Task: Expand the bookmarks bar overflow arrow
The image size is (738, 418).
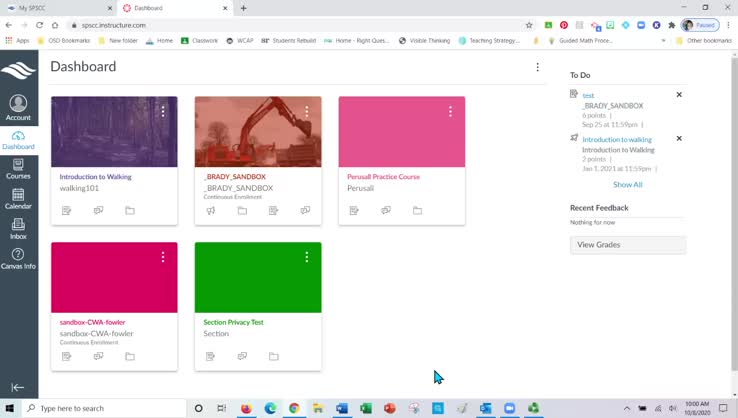Action: pyautogui.click(x=664, y=41)
